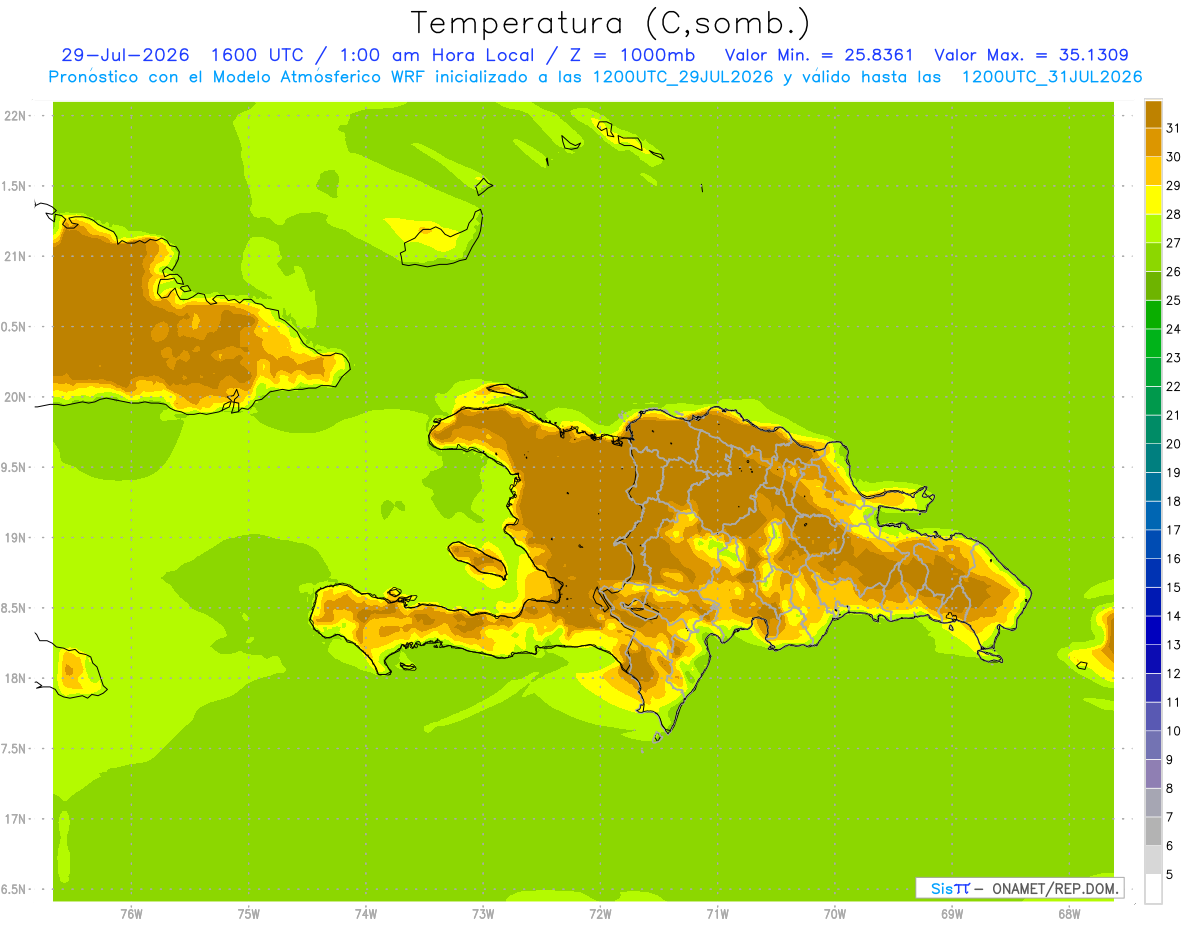Viewport: 1200px width, 927px height.
Task: Click the "Valor Max. = 35.1309" value
Action: pos(1031,55)
